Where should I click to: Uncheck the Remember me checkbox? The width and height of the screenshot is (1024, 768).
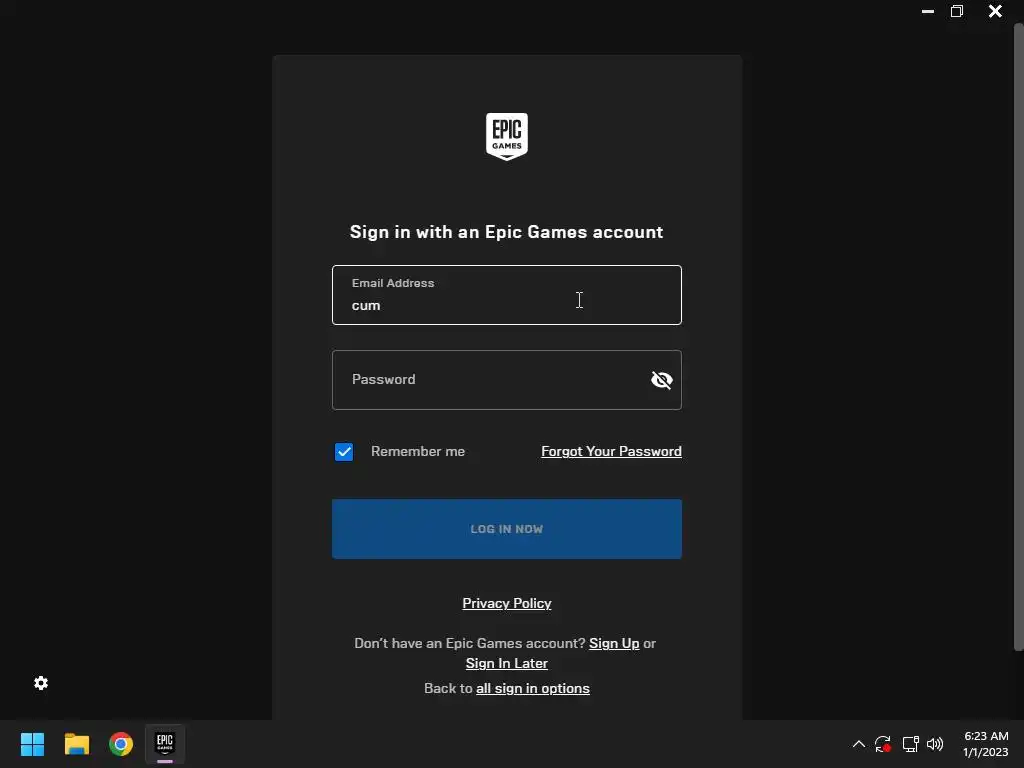[x=344, y=451]
